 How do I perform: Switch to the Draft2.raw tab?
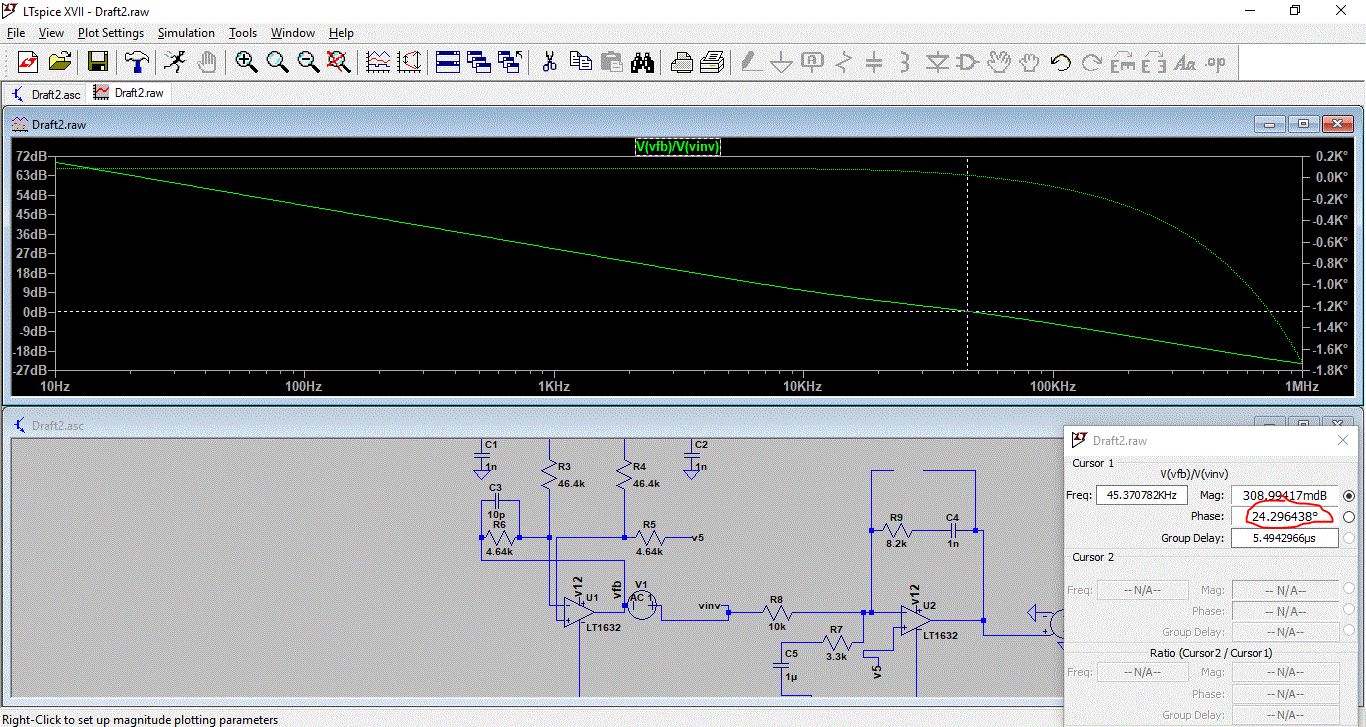129,93
